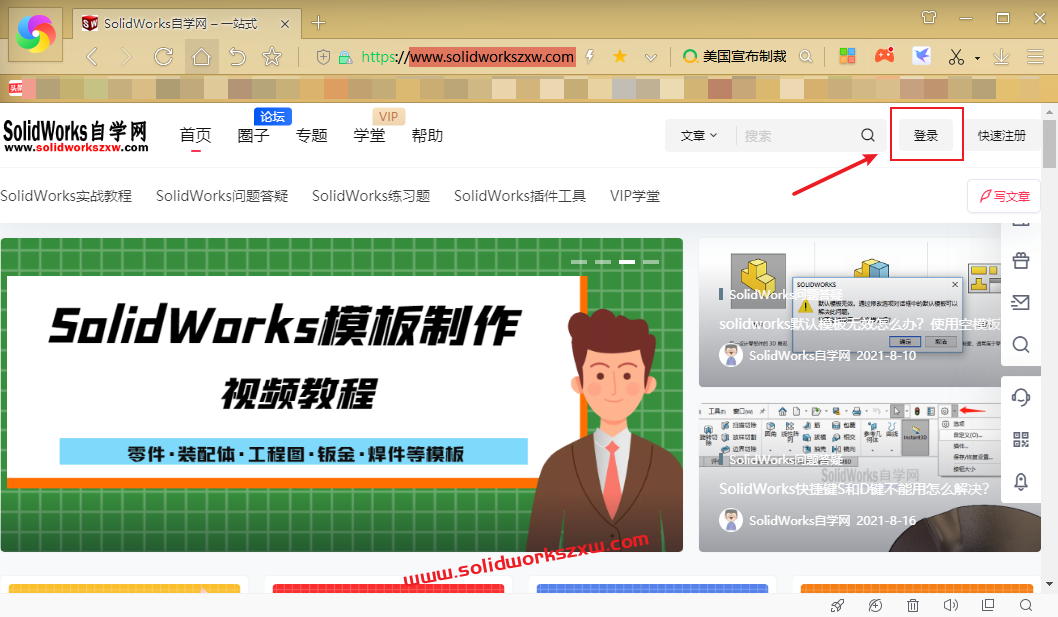Click the rocket boost icon in bottom bar
1058x617 pixels.
pyautogui.click(x=837, y=605)
